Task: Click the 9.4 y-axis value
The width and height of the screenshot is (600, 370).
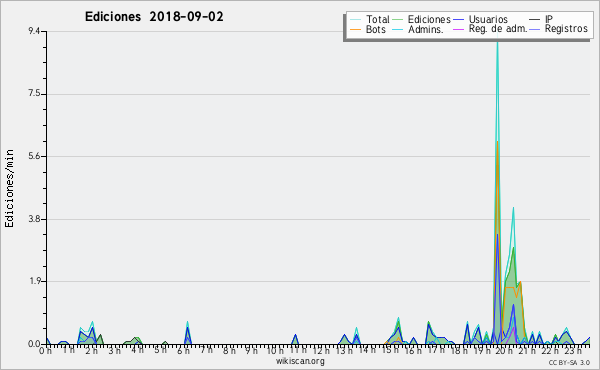Action: coord(34,31)
